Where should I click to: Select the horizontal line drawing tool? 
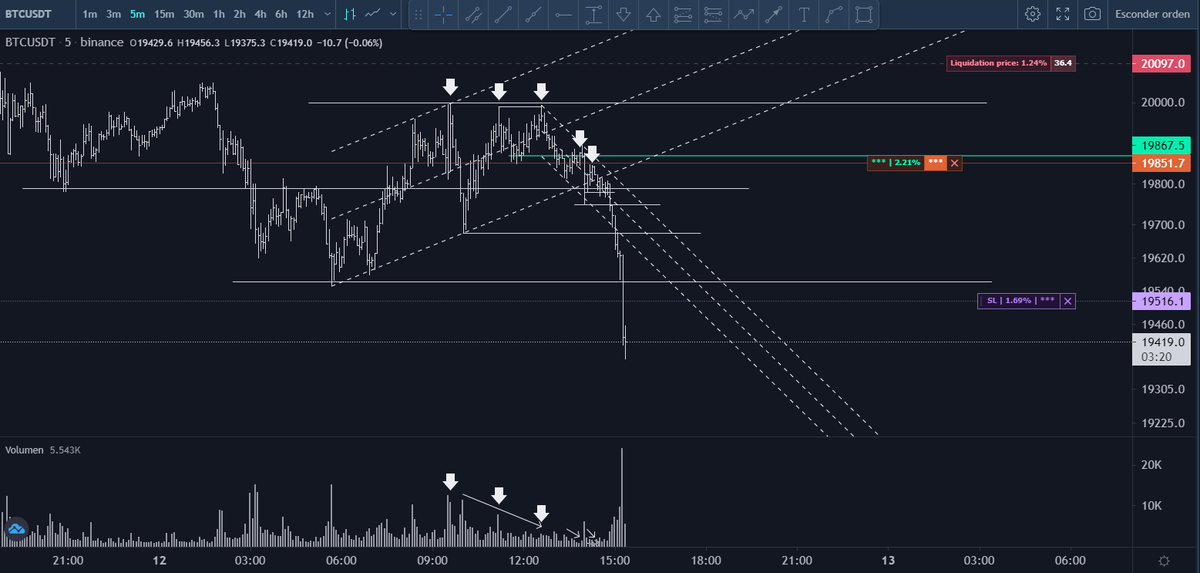(x=564, y=14)
